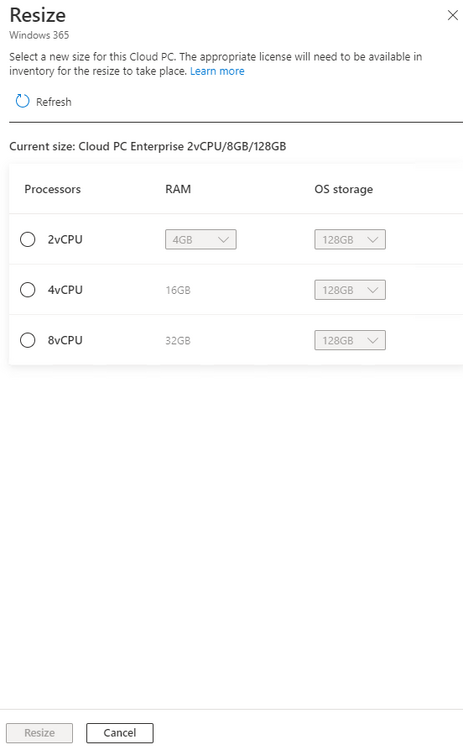The height and width of the screenshot is (750, 463).
Task: Click the 2vCPU label text
Action: (65, 240)
